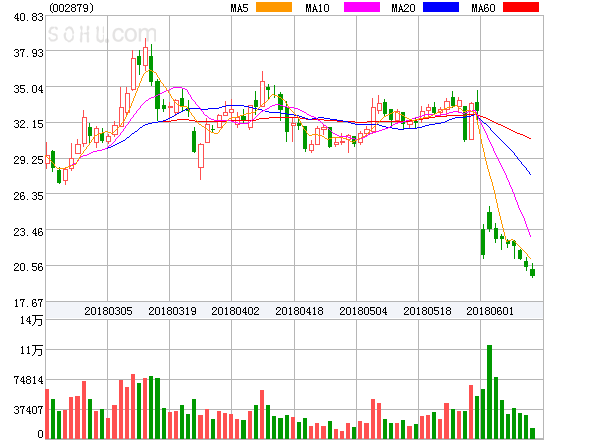Image resolution: width=600 pixels, height=440 pixels.
Task: Click the 37.93 price axis label
Action: (28, 53)
